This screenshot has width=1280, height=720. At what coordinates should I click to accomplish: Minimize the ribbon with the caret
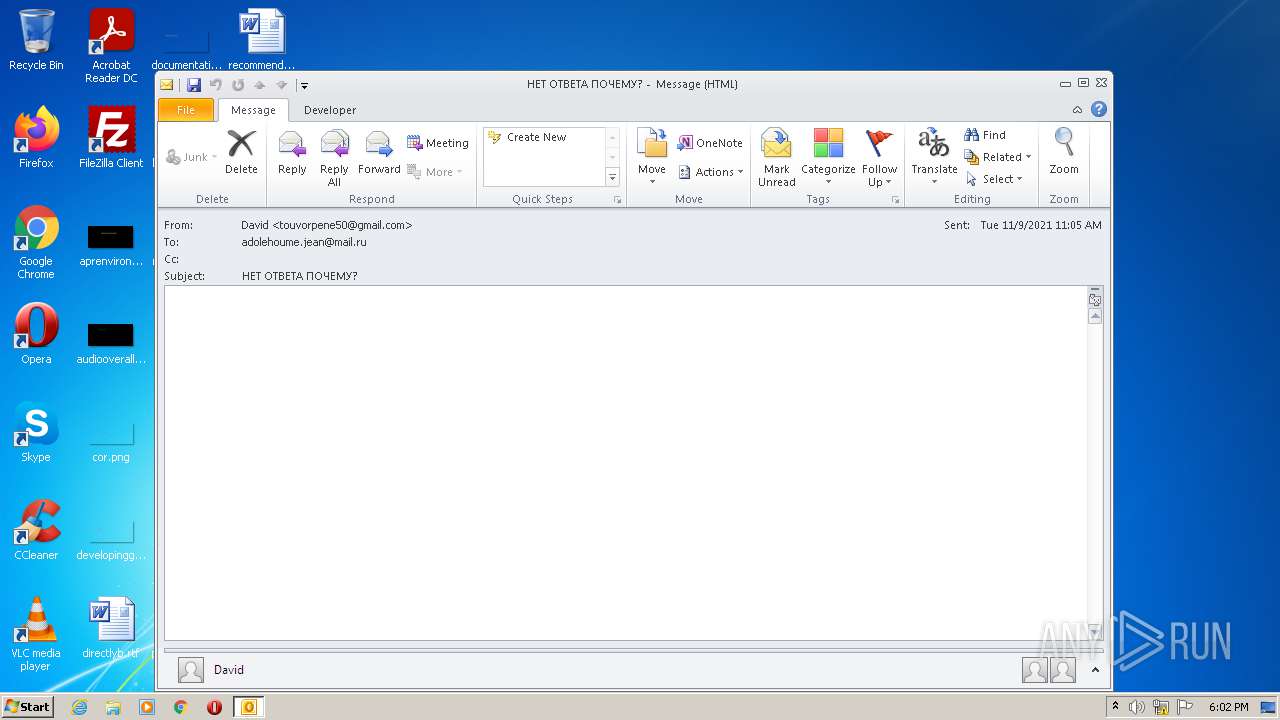click(1077, 110)
